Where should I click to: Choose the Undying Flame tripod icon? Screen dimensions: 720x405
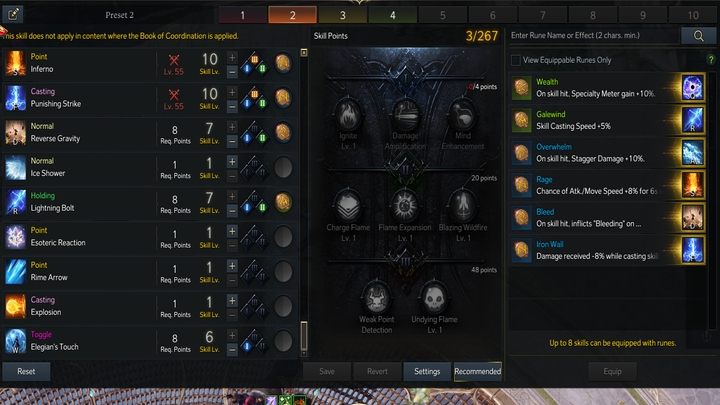click(x=434, y=298)
